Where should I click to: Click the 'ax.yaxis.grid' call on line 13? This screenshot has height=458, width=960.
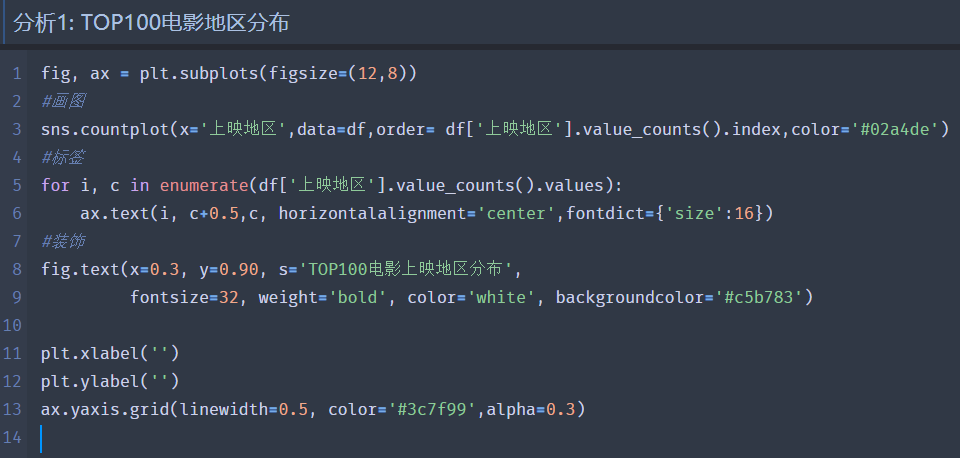[x=105, y=409]
